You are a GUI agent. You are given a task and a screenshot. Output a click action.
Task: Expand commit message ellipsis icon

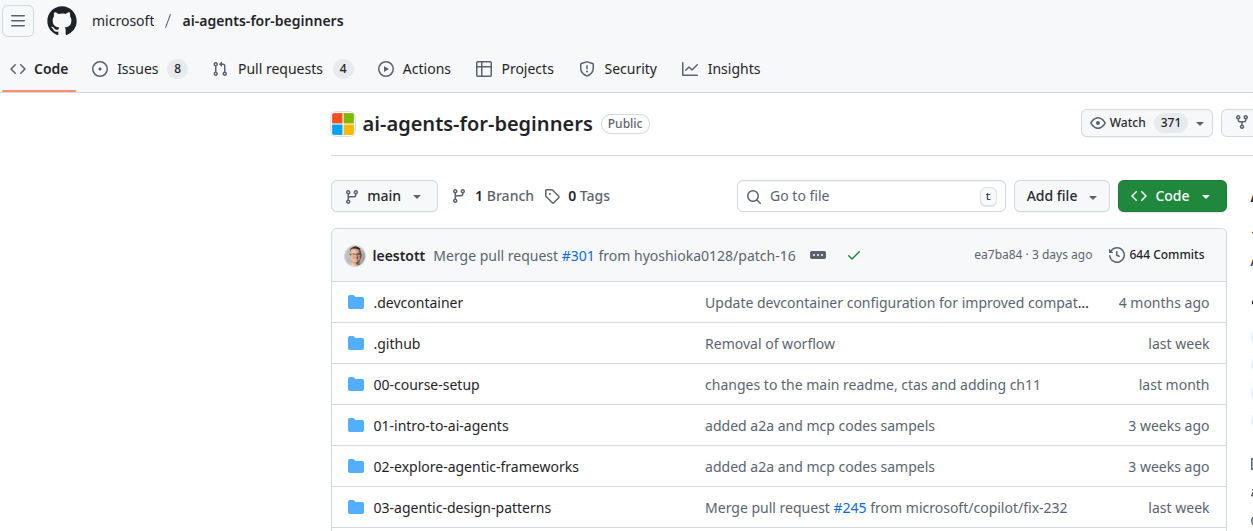(x=818, y=255)
